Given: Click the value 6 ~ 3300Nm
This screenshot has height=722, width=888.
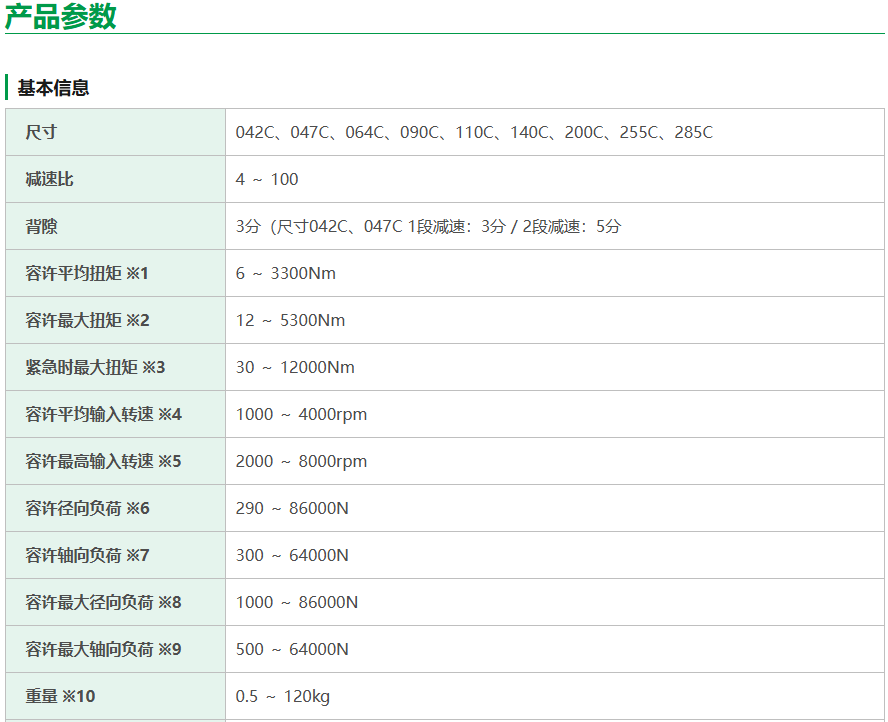Looking at the screenshot, I should coord(285,273).
